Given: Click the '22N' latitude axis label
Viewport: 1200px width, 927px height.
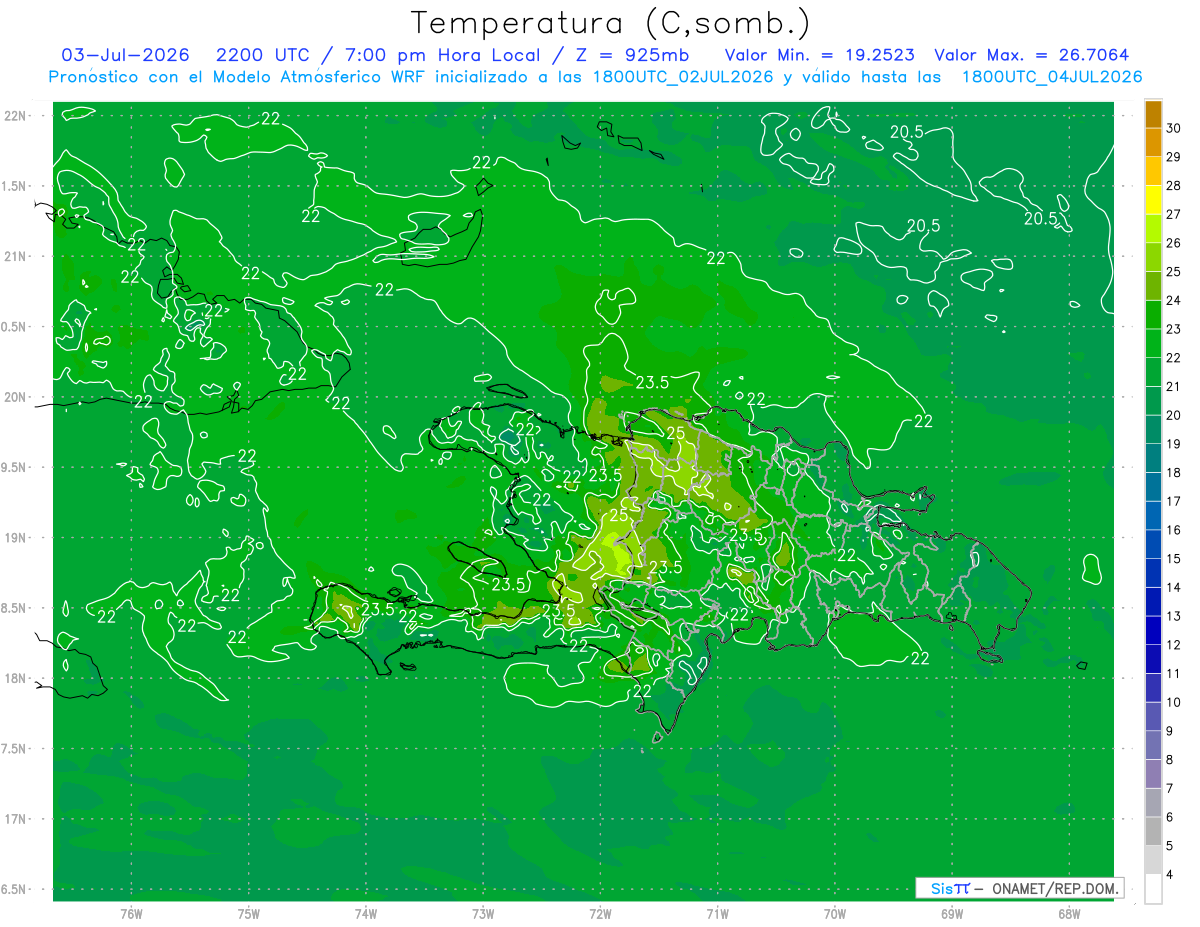Looking at the screenshot, I should [x=17, y=116].
